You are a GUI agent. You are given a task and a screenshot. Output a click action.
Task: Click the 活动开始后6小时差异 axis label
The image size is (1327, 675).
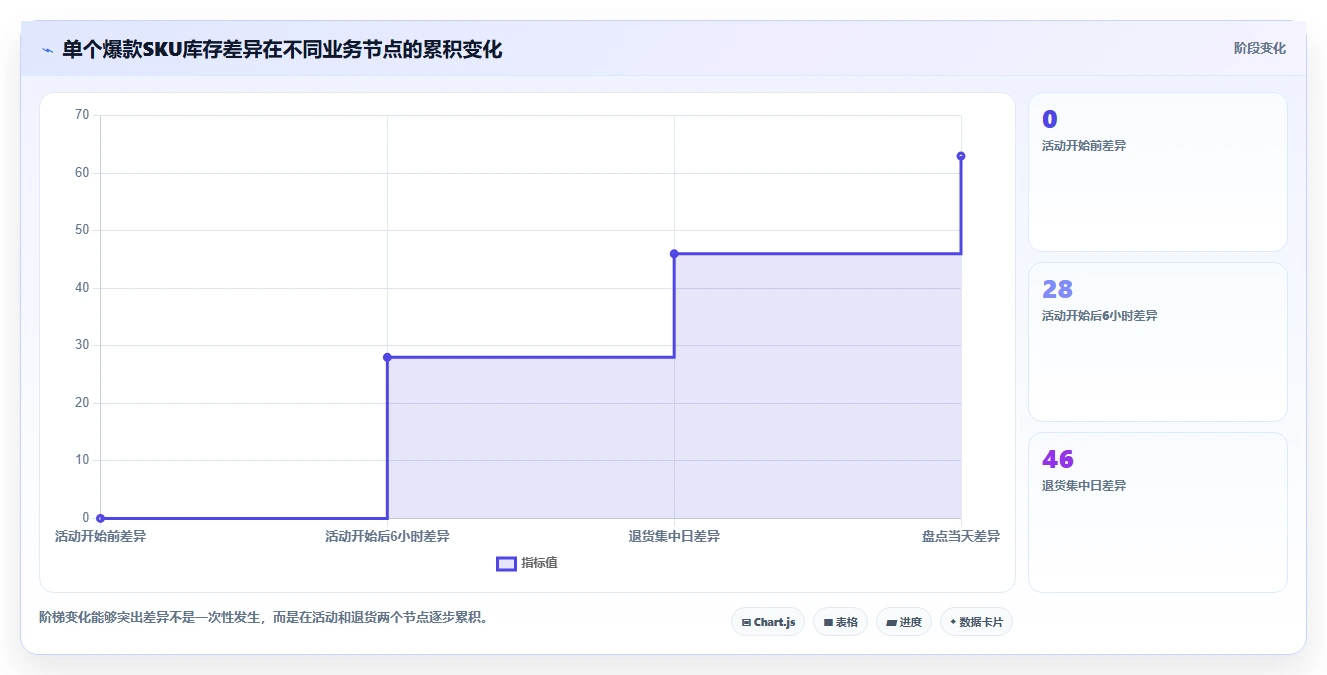387,537
